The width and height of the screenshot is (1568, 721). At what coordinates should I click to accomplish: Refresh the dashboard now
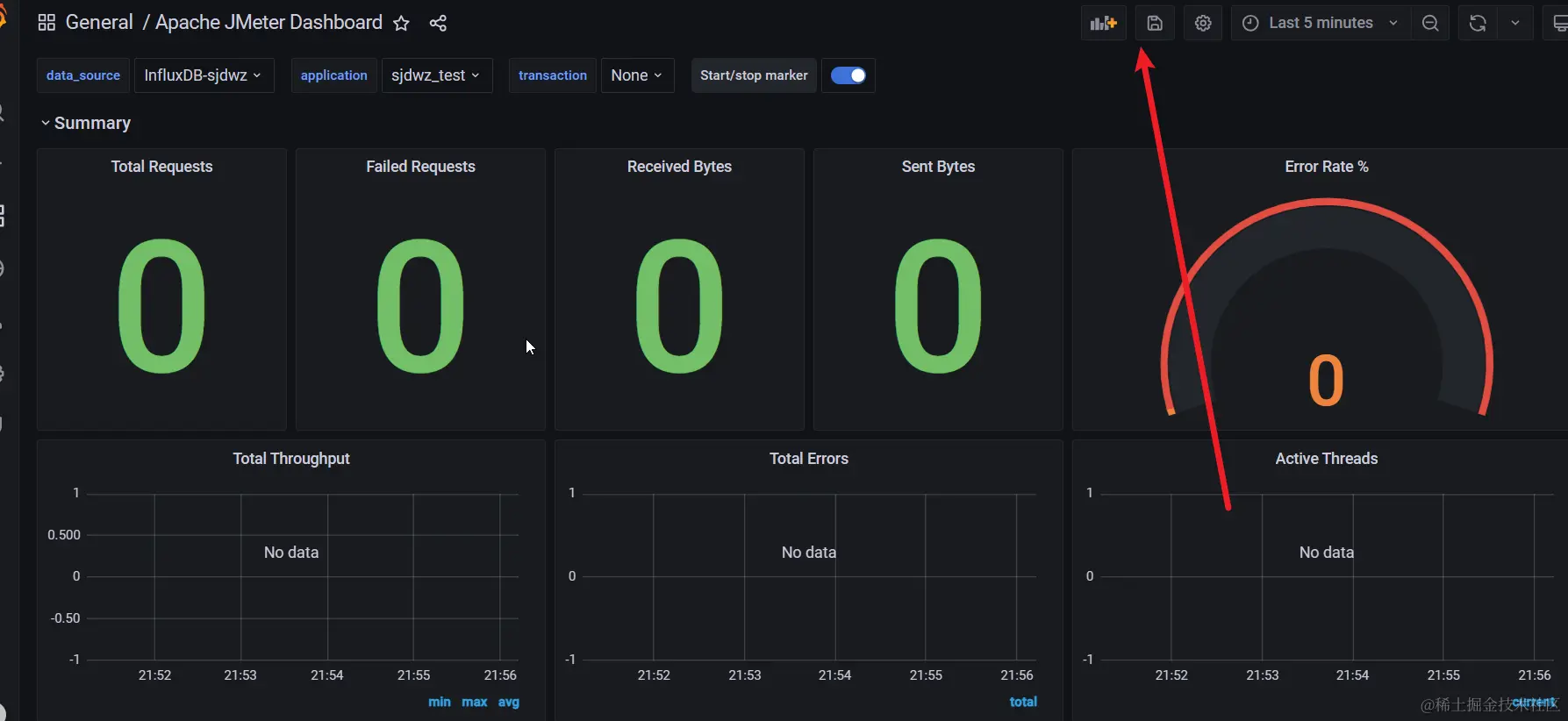coord(1478,23)
